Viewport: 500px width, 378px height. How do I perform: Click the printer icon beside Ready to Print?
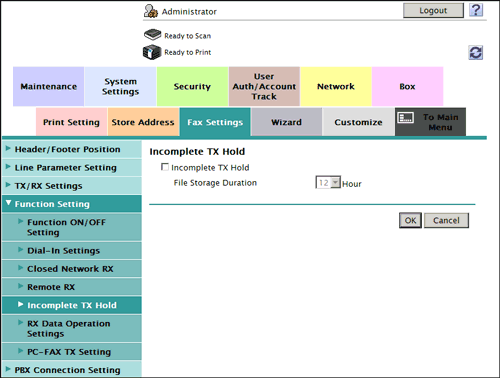[x=152, y=52]
